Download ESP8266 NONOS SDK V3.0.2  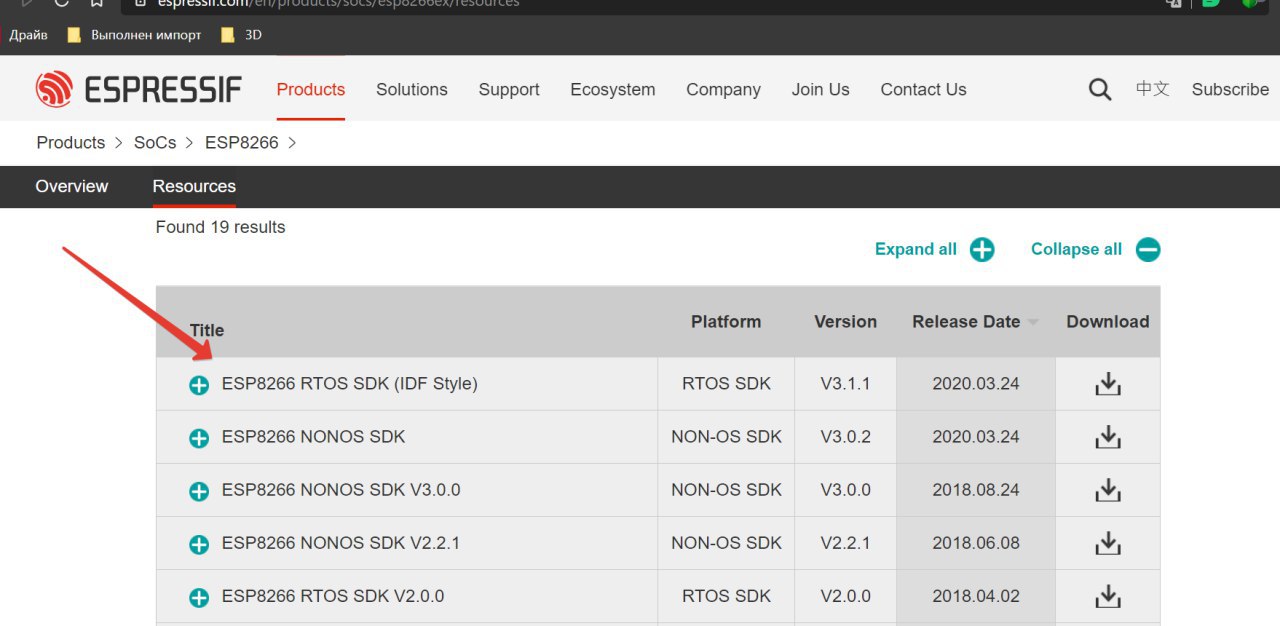1108,437
